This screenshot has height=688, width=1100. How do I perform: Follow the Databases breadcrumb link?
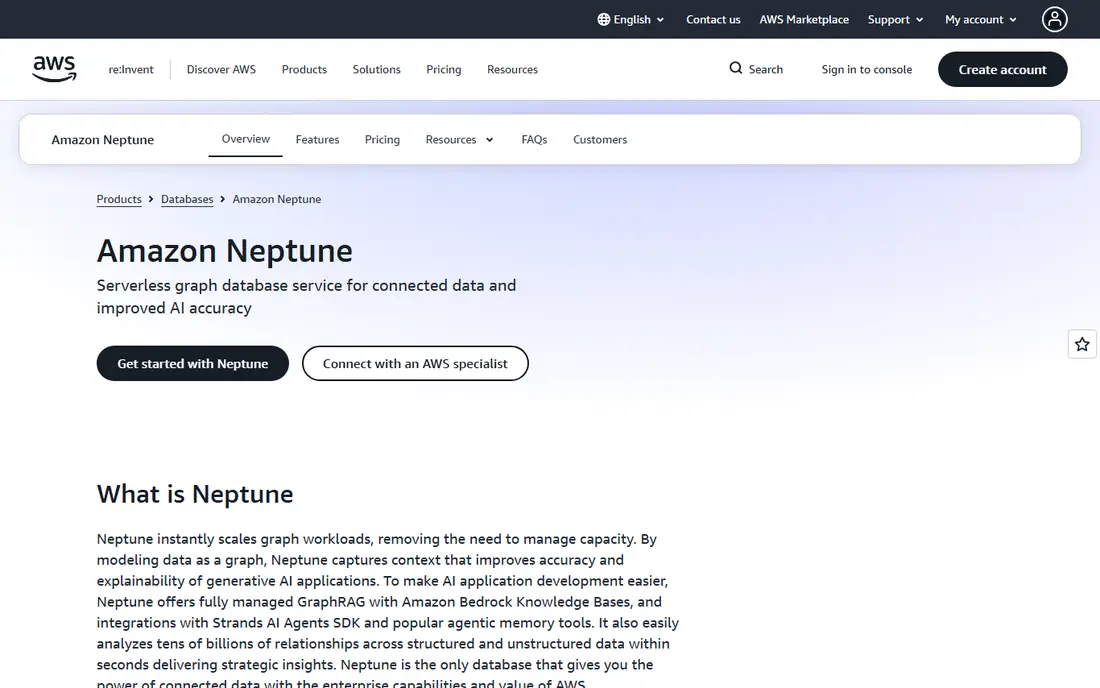[x=187, y=199]
